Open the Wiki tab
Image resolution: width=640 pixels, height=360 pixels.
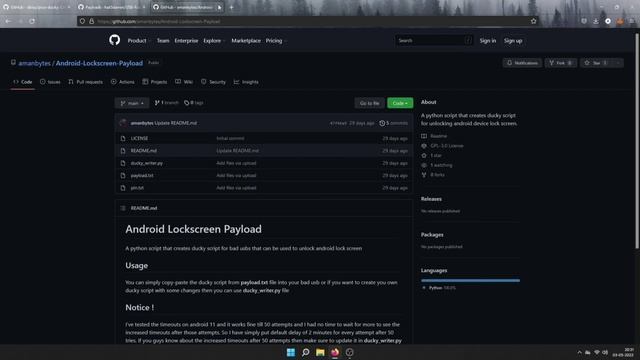(x=184, y=82)
